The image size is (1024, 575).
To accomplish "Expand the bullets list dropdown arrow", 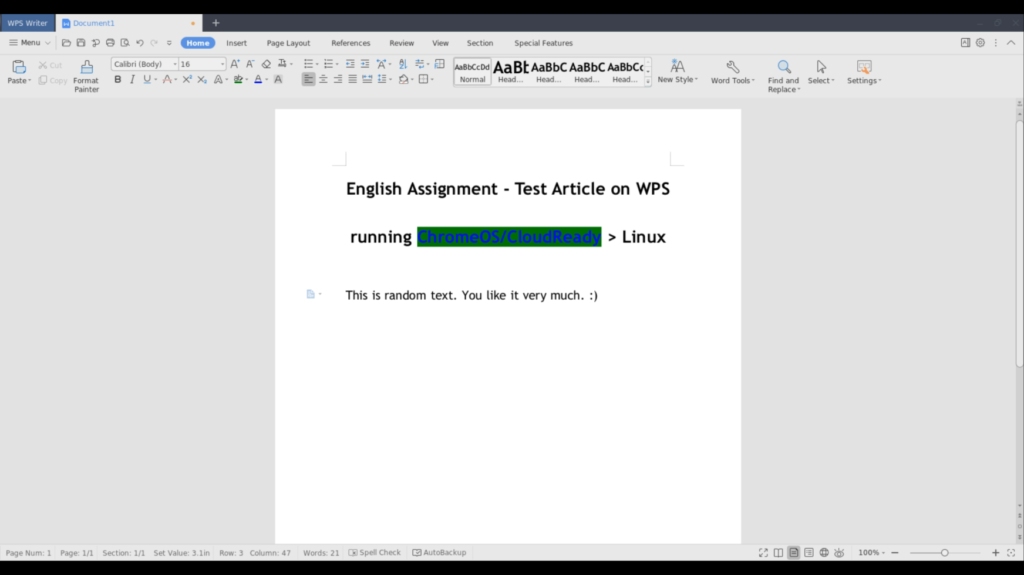I will [317, 65].
